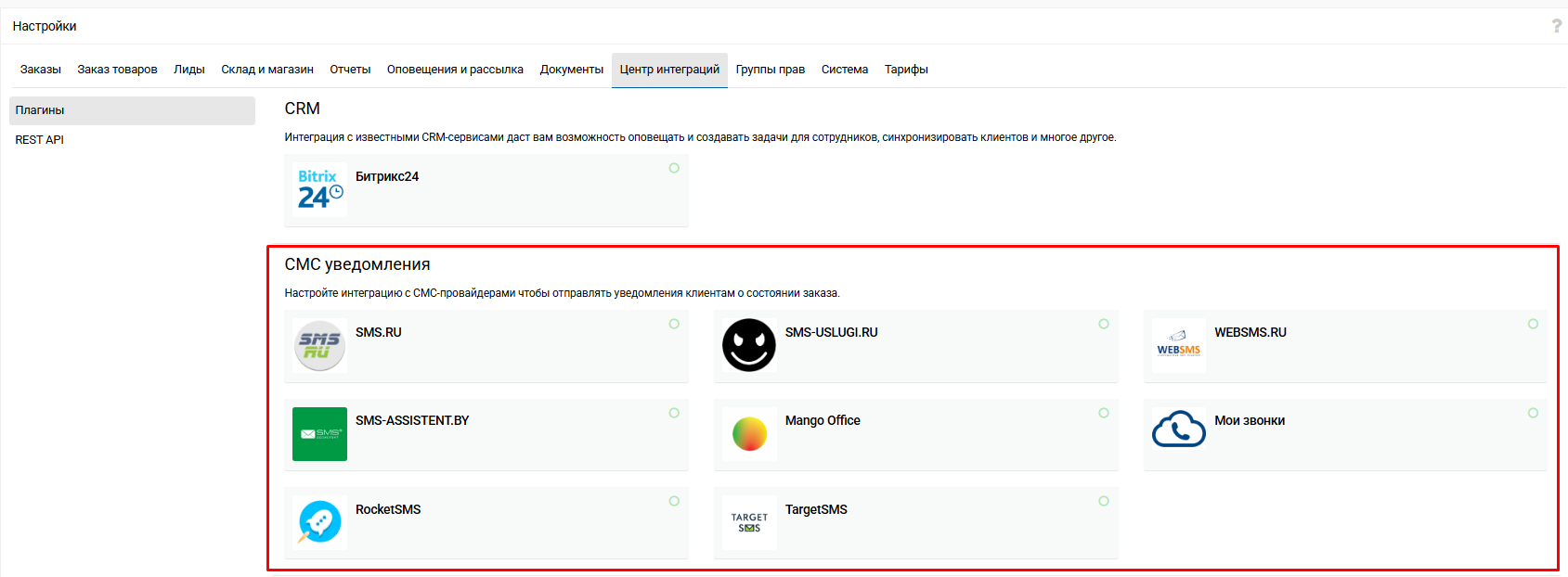The width and height of the screenshot is (1568, 577).
Task: Click the CRM section heading
Action: pos(303,109)
